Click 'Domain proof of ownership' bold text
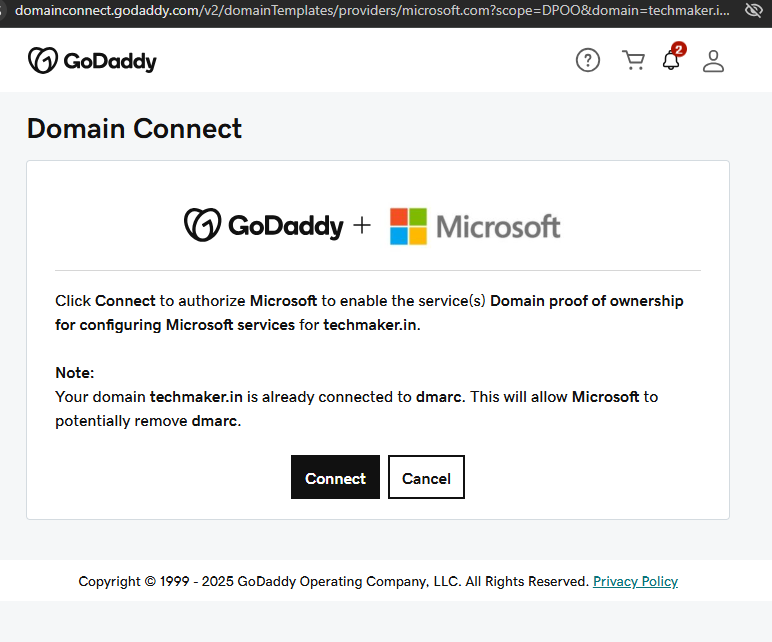This screenshot has height=642, width=772. [x=586, y=301]
